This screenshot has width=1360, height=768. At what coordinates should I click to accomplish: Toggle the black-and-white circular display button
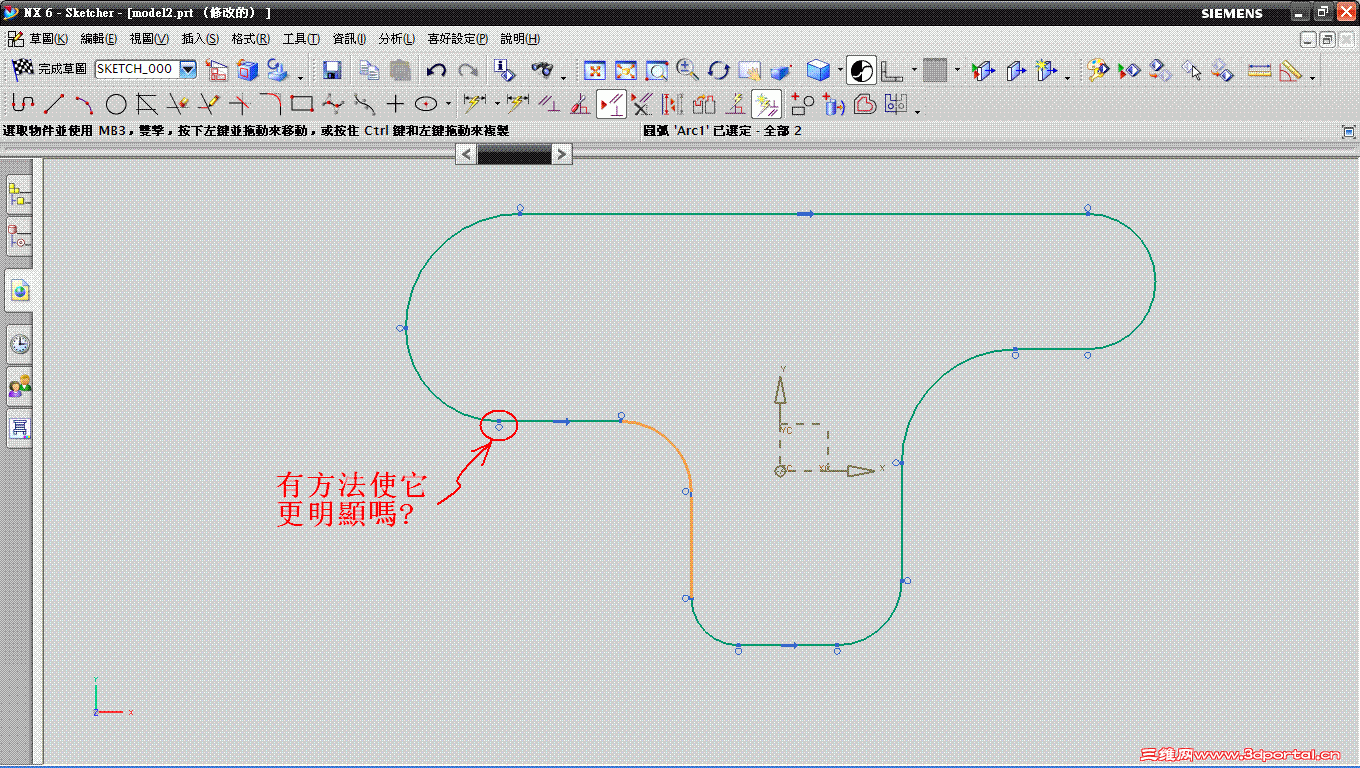(861, 70)
